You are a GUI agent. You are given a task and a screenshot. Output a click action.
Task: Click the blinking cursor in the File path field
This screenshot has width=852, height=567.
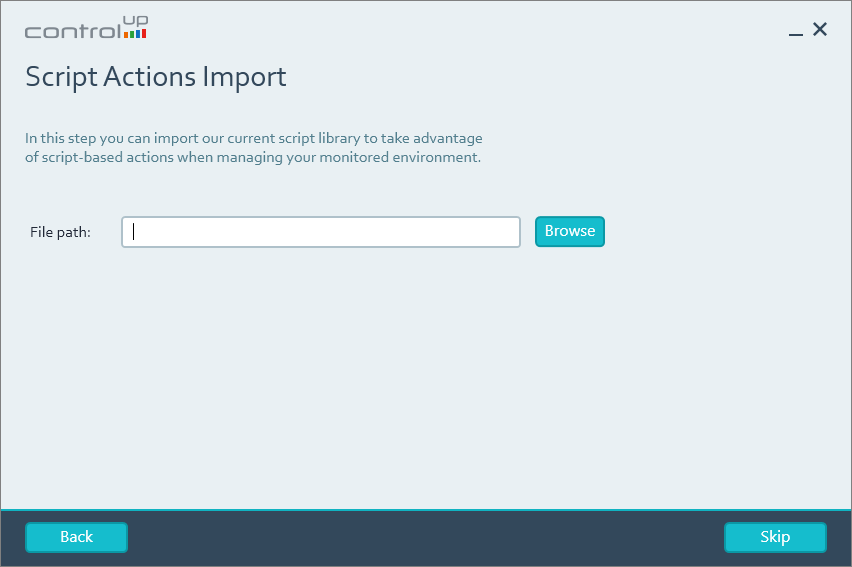[134, 232]
